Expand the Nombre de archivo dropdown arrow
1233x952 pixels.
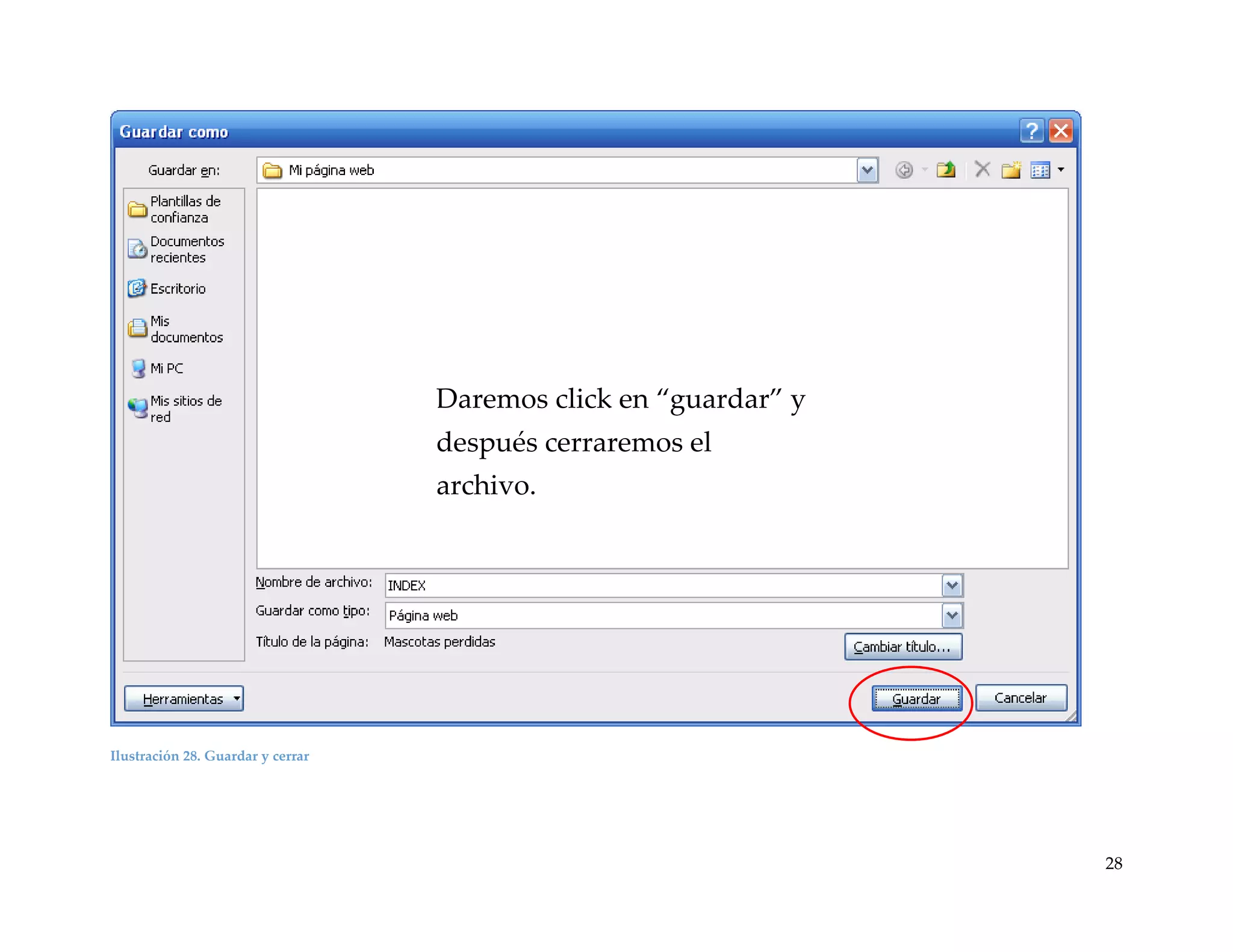pos(952,586)
